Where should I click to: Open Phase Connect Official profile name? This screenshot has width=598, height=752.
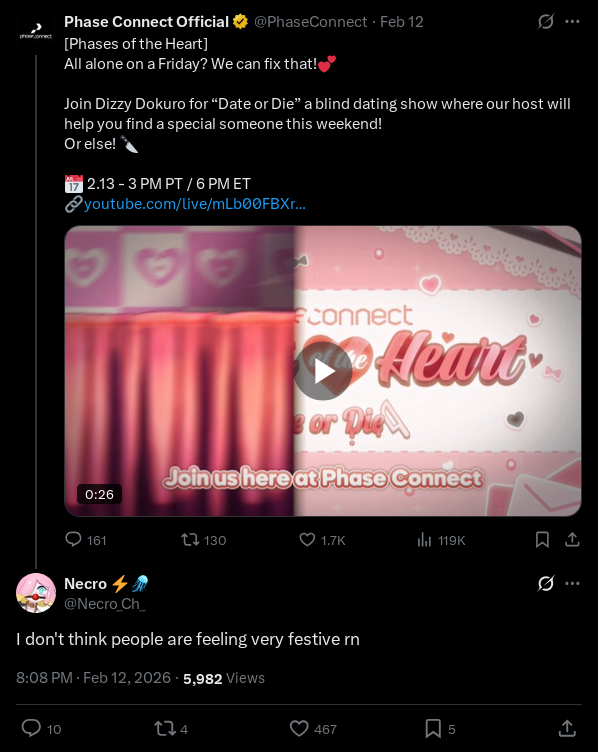tap(146, 22)
